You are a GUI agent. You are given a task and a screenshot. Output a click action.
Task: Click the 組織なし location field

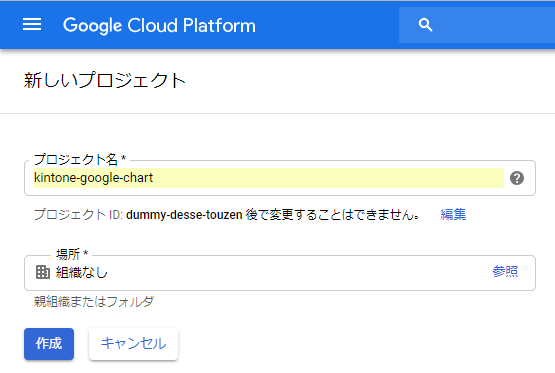click(x=280, y=273)
